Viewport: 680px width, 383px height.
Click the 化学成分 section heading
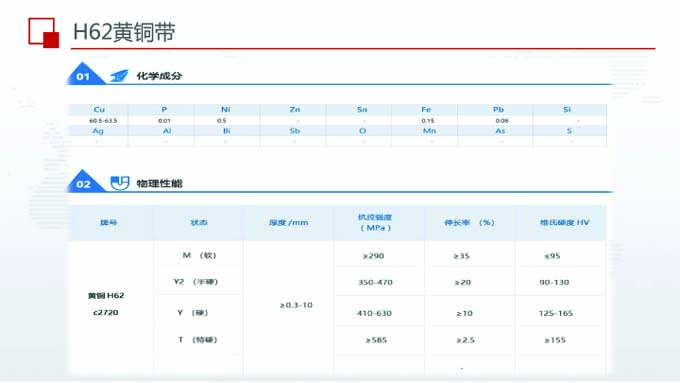pos(159,76)
